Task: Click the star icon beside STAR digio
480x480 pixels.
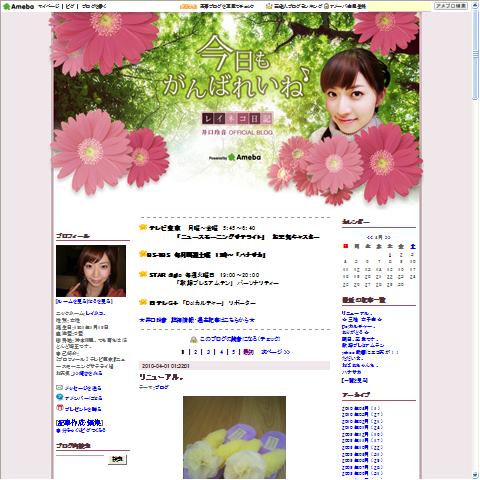Action: [x=143, y=274]
